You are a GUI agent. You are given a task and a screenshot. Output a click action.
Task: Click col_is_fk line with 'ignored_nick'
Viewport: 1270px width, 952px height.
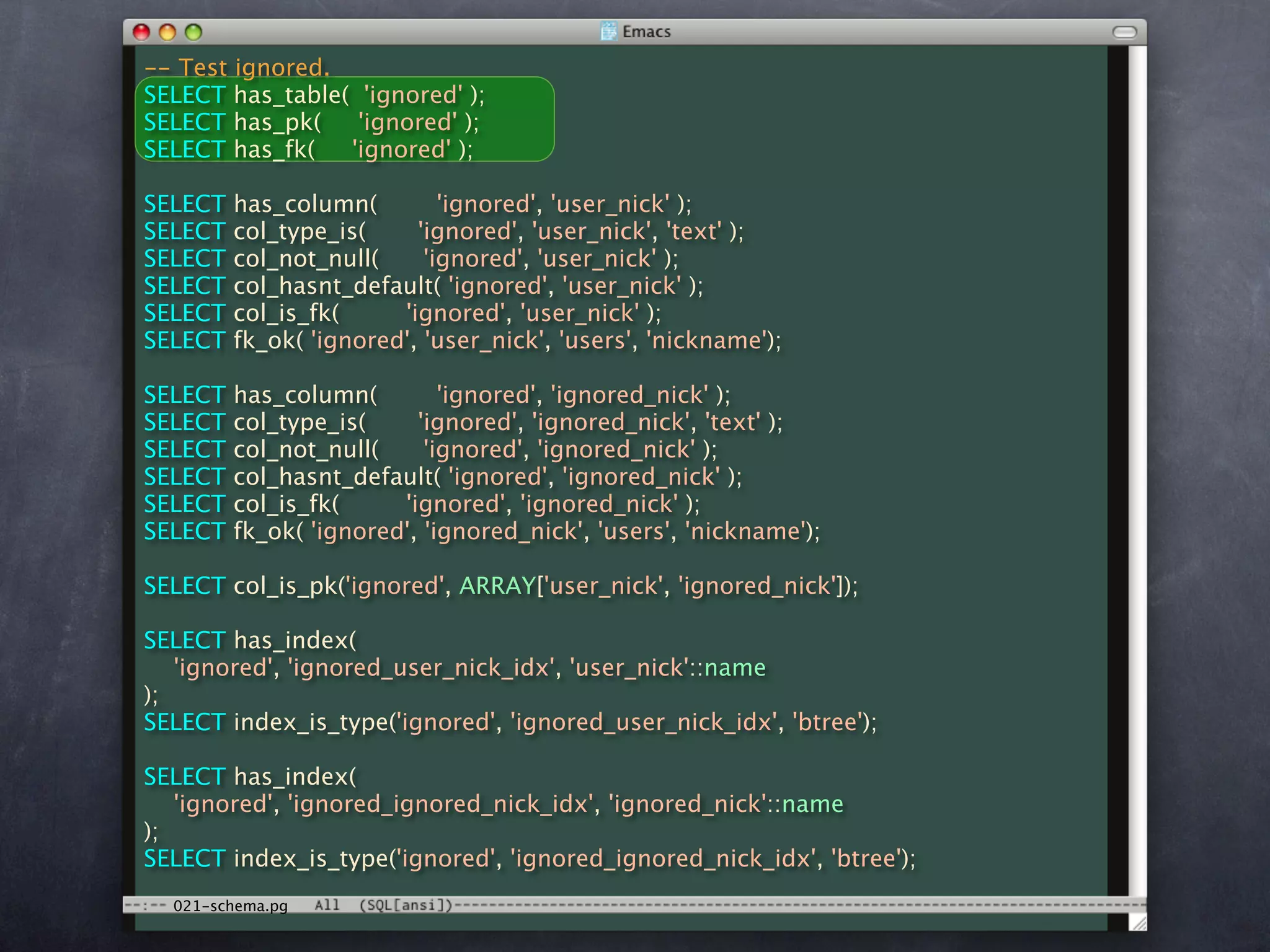click(422, 504)
